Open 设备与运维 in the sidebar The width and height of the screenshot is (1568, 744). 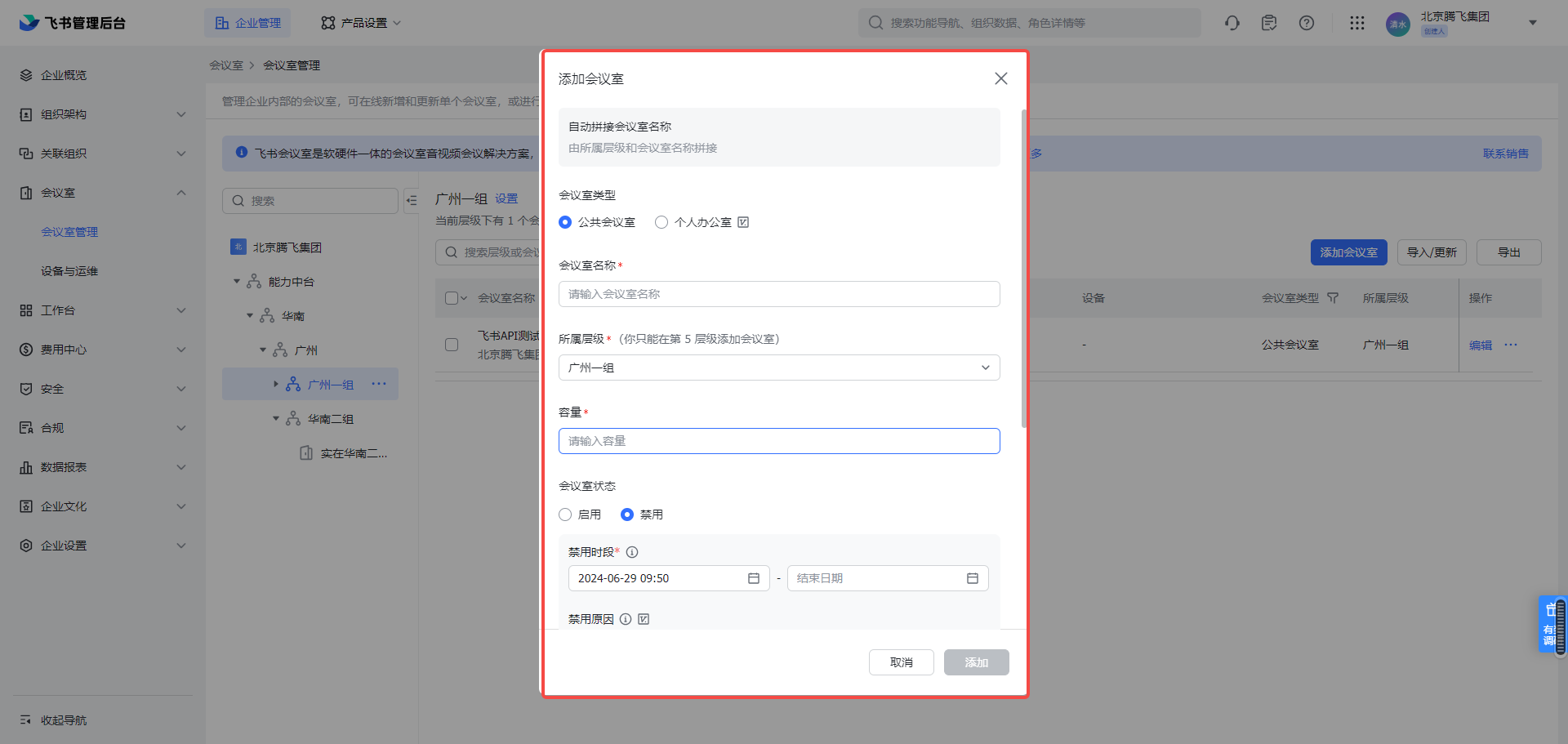[x=69, y=271]
